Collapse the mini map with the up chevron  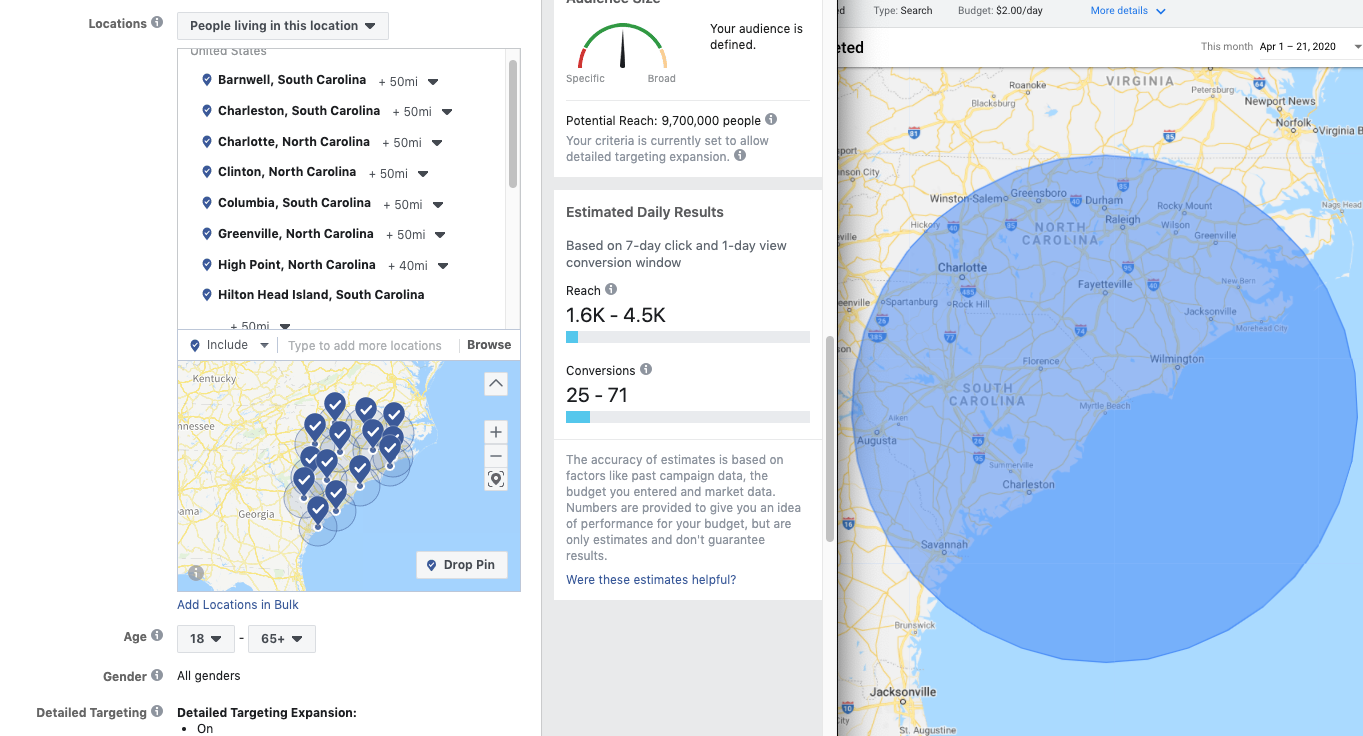point(496,383)
